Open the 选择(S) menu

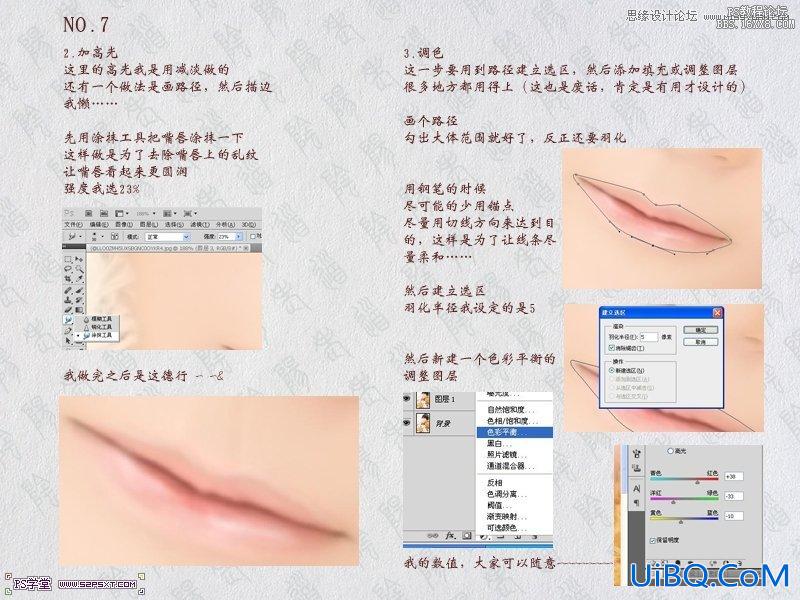pyautogui.click(x=174, y=224)
